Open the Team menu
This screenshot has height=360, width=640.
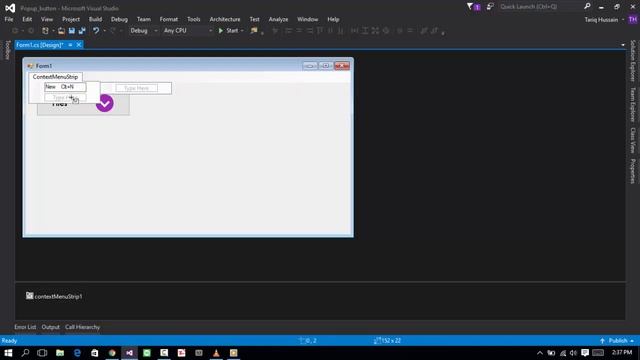144,19
